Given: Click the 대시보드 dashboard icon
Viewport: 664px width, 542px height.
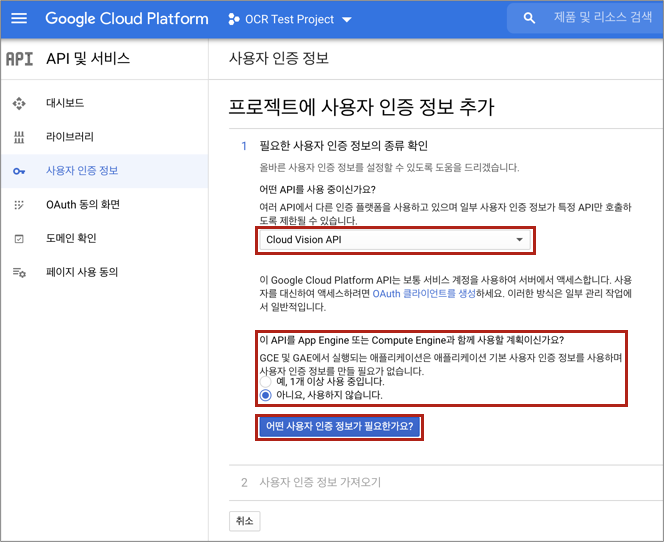Looking at the screenshot, I should (19, 103).
